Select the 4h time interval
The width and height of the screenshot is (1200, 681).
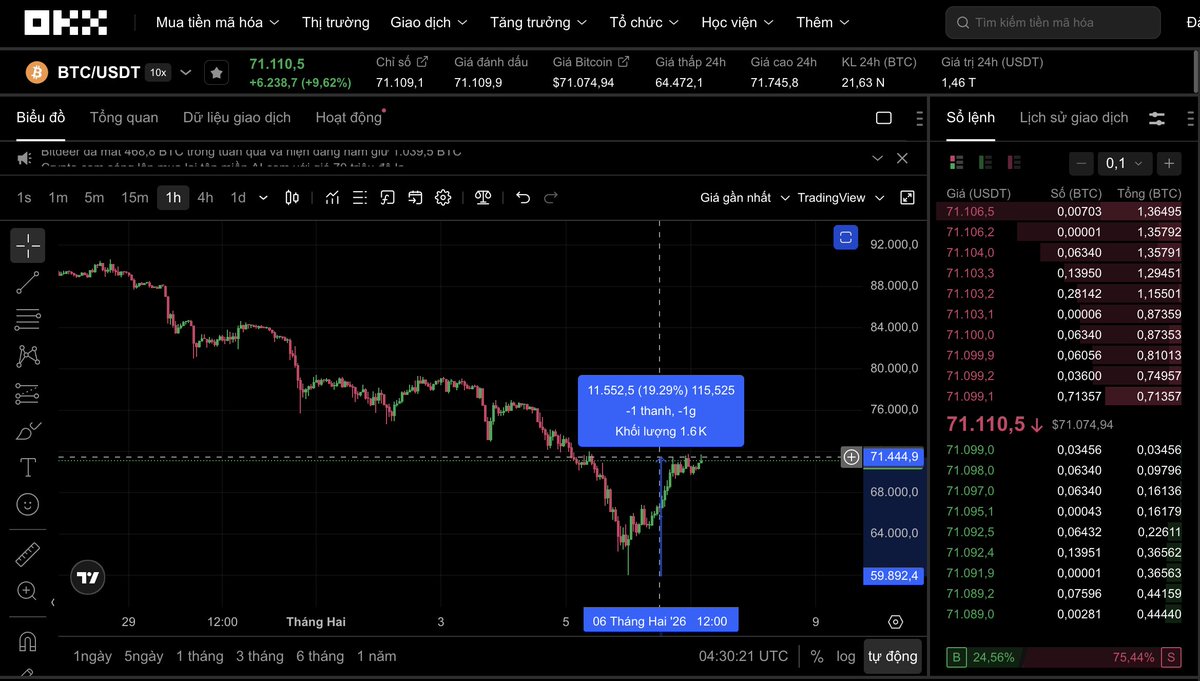(205, 198)
